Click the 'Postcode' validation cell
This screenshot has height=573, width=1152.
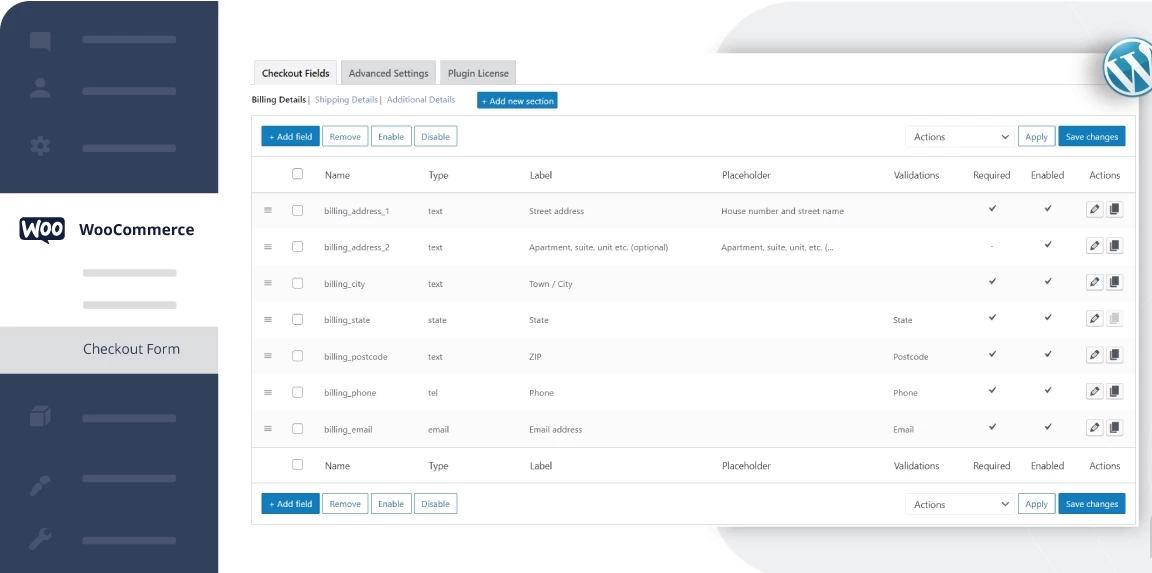[x=911, y=356]
